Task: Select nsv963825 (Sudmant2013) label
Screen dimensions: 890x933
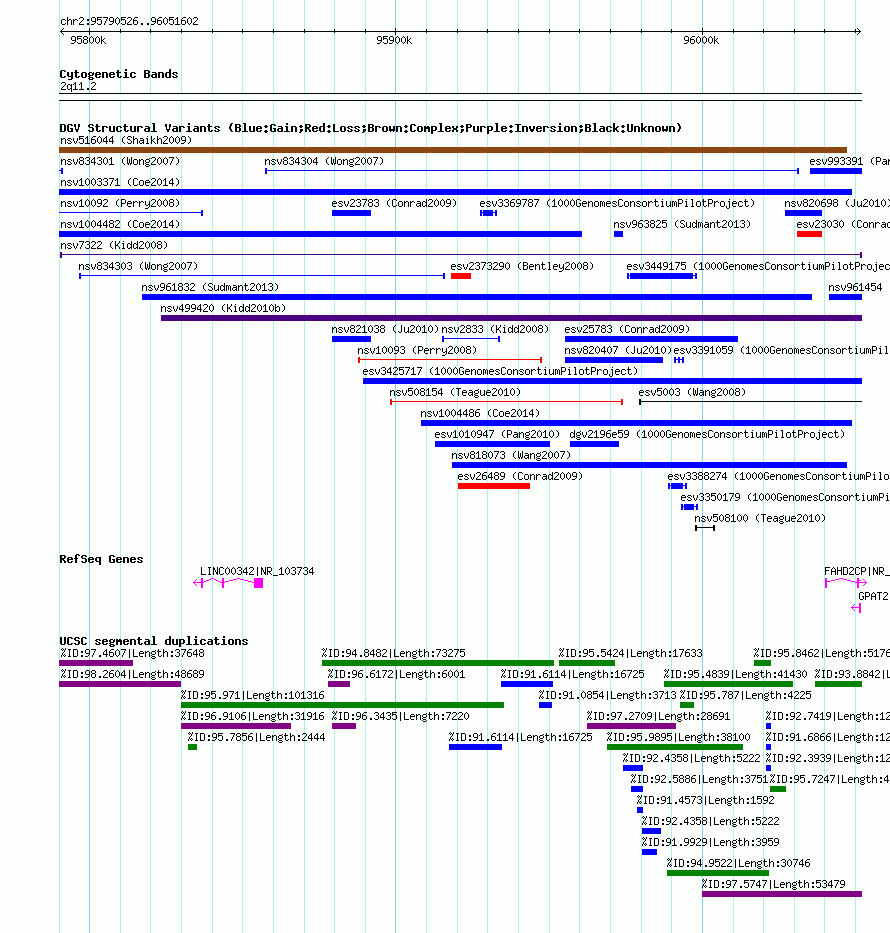Action: coord(682,224)
